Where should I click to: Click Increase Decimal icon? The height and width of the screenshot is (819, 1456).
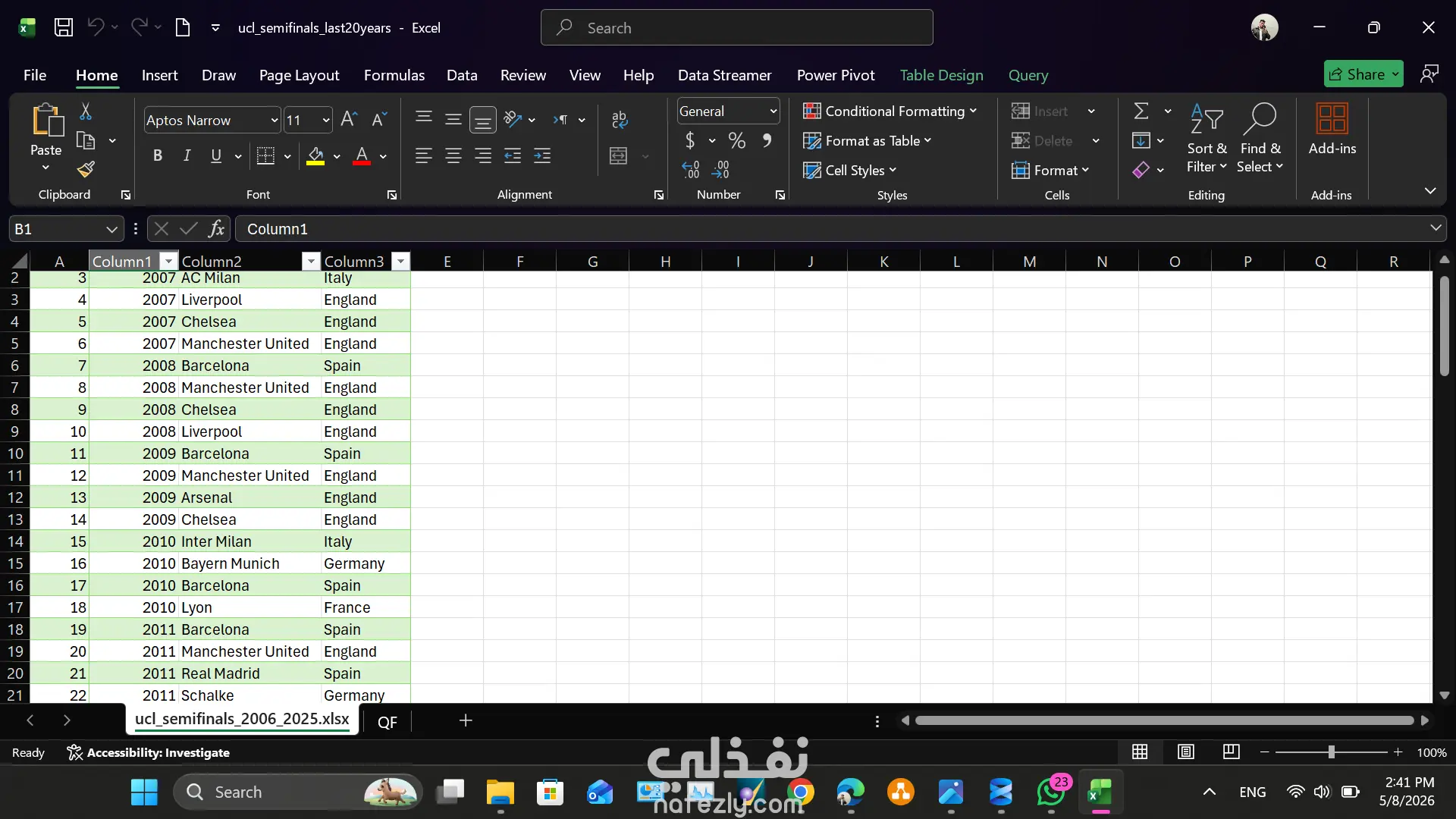(691, 169)
